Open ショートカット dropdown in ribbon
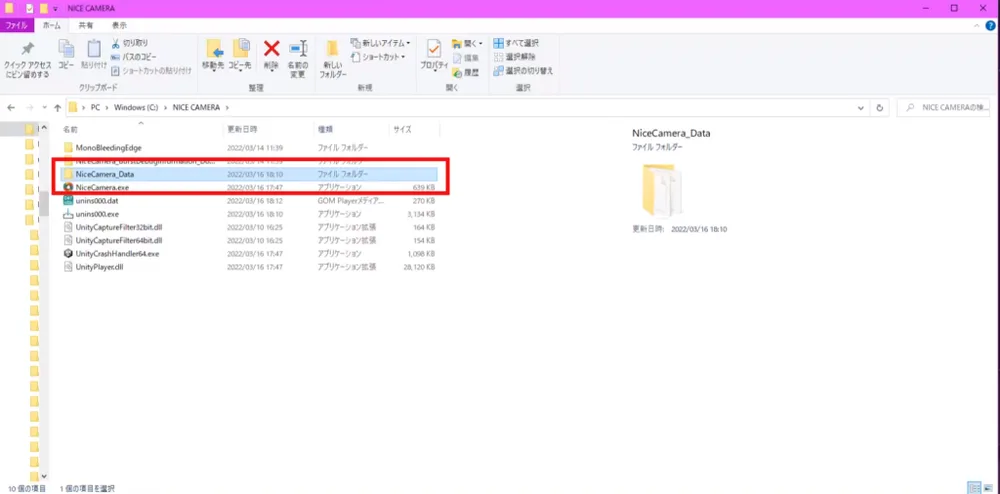1000x494 pixels. tap(378, 57)
